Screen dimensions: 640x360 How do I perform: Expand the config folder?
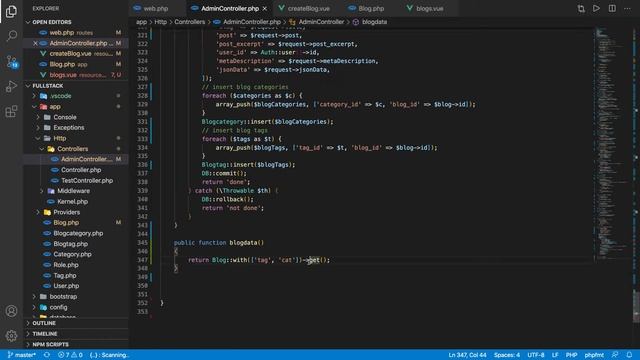pos(58,307)
